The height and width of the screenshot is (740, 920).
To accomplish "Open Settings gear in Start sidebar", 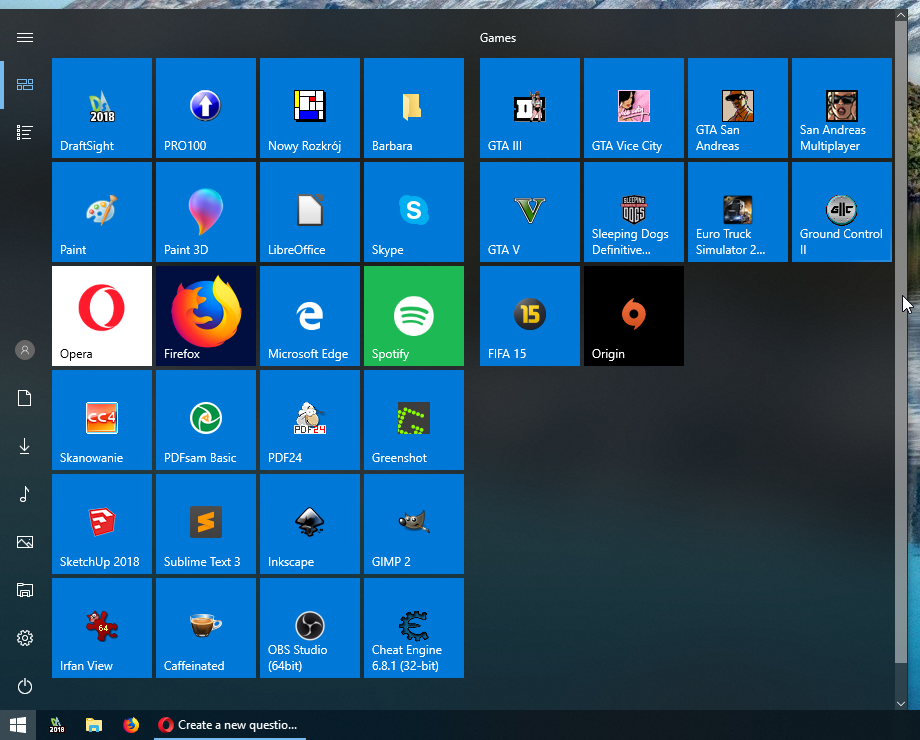I will pyautogui.click(x=25, y=638).
